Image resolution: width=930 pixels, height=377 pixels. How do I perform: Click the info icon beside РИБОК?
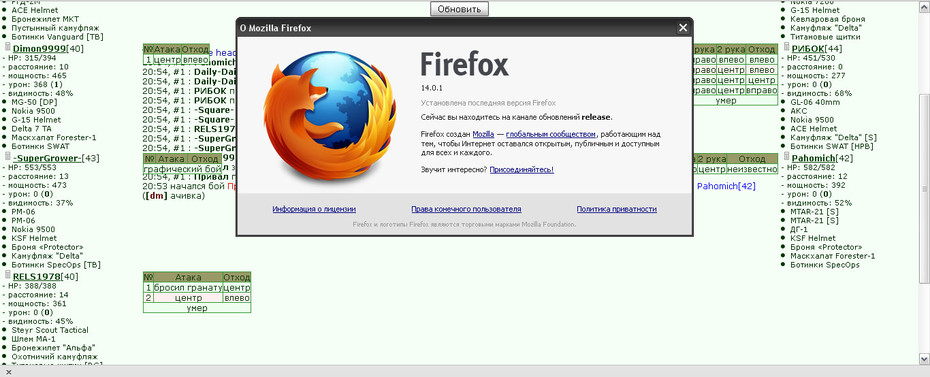[x=787, y=47]
